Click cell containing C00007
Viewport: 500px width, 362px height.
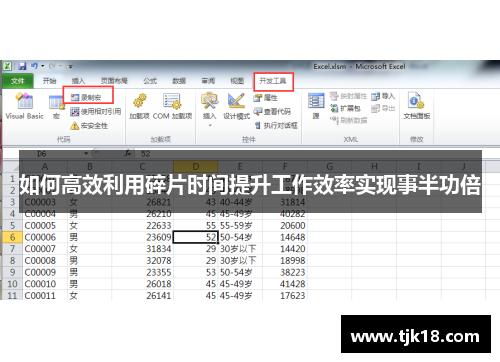tap(45, 249)
